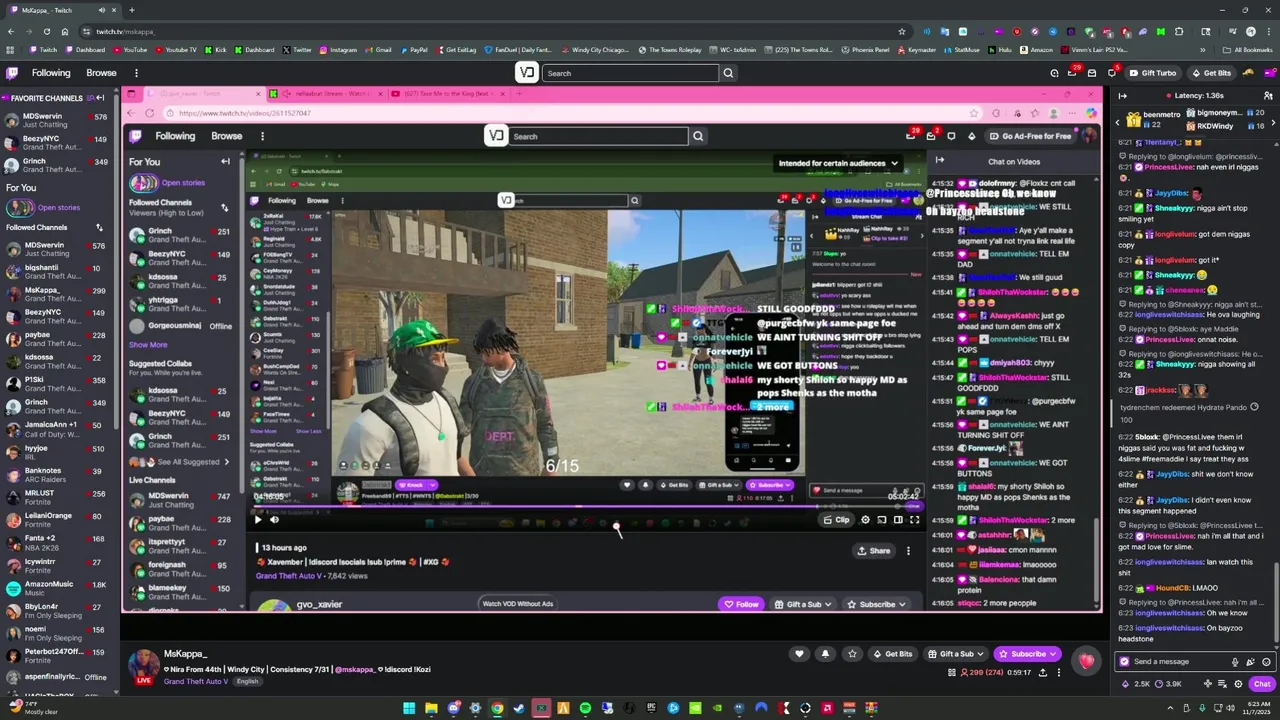
Task: Open the Following page in outer Twitch nav
Action: (x=51, y=73)
